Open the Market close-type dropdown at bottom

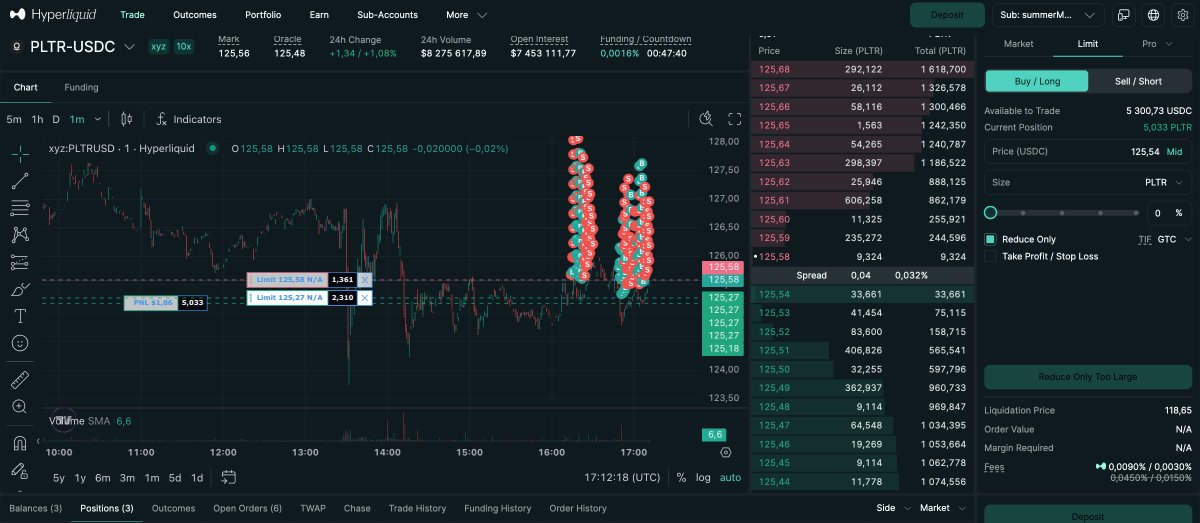942,508
